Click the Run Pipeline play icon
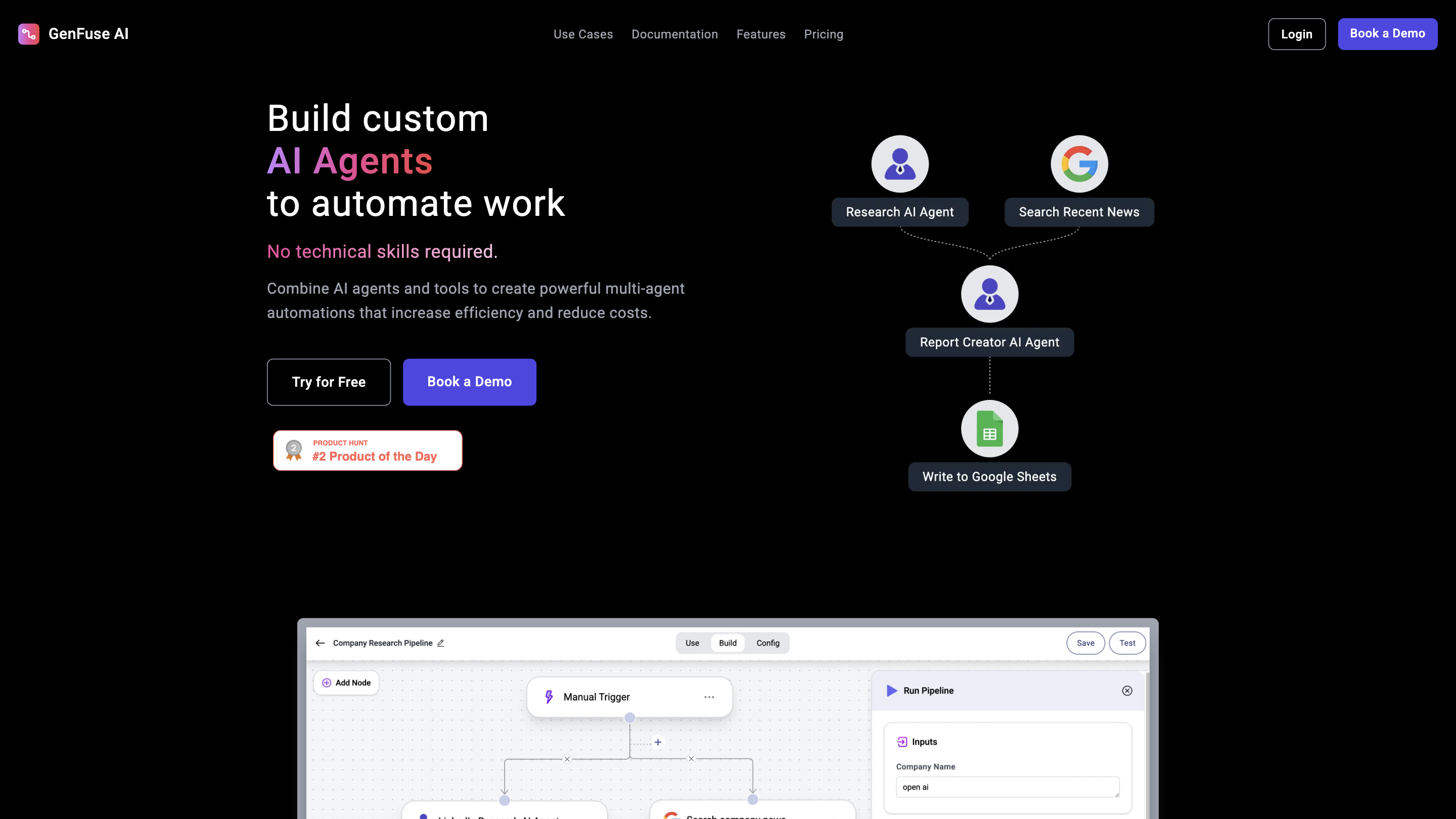 pos(891,690)
